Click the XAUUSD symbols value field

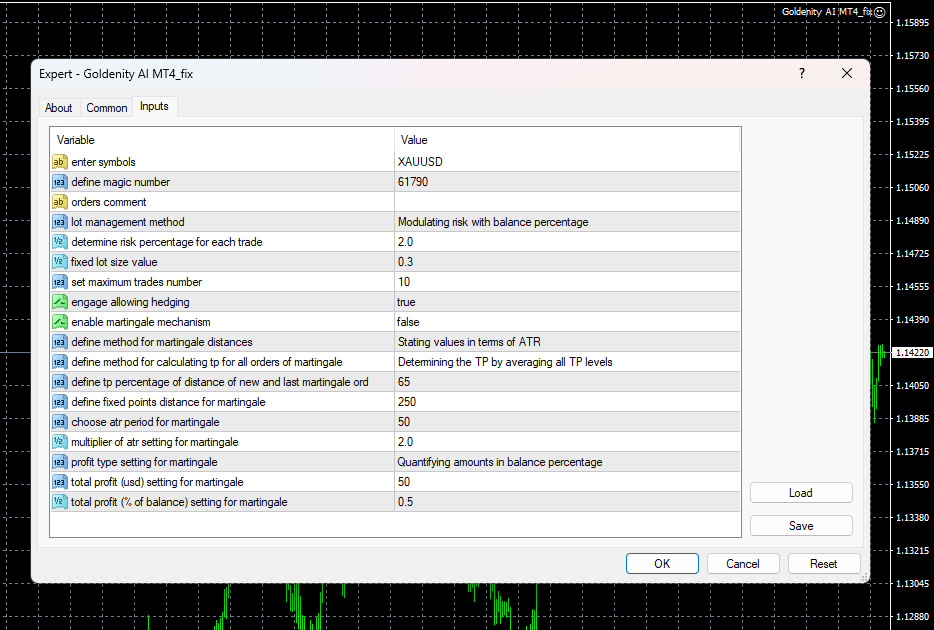[567, 162]
